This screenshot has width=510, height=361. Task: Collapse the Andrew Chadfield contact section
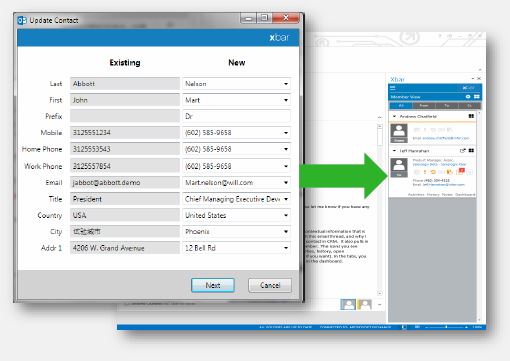coord(395,116)
